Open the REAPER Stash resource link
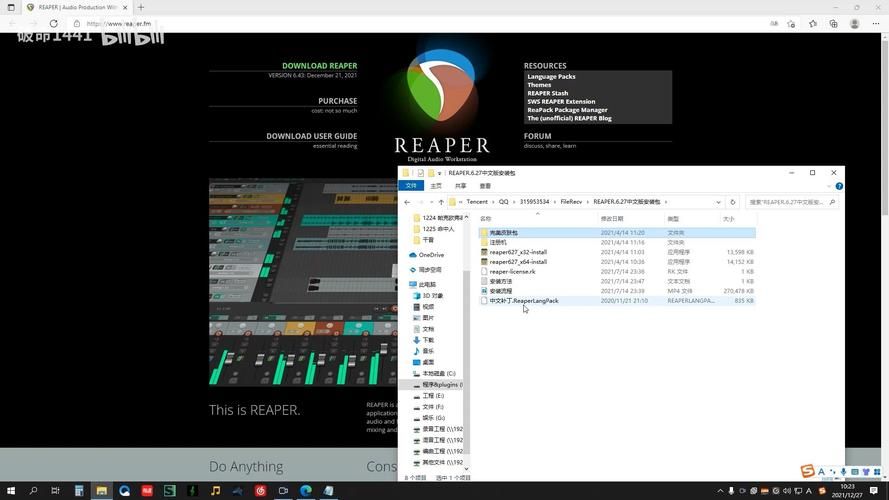 point(547,93)
